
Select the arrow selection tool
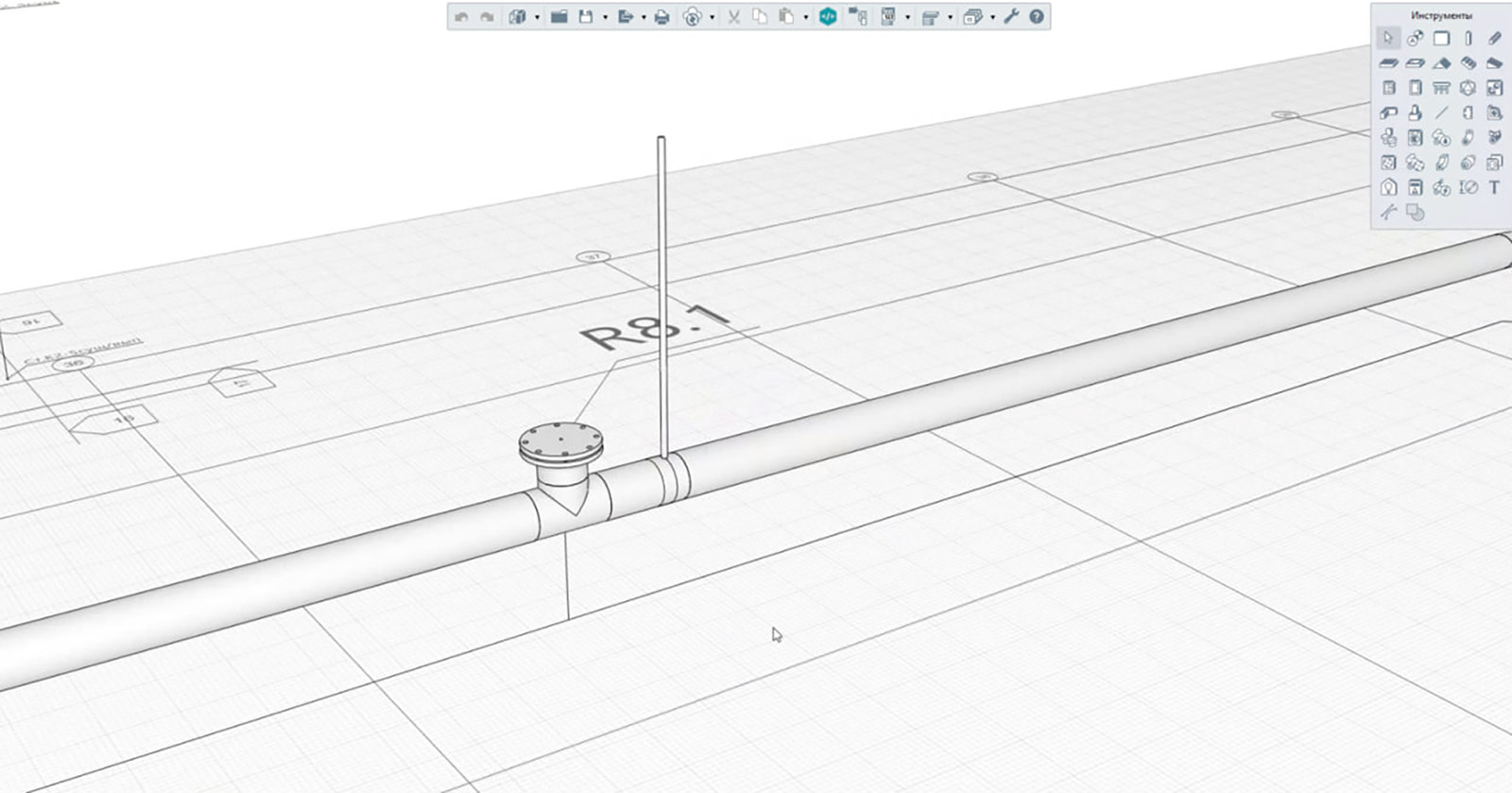tap(1387, 39)
